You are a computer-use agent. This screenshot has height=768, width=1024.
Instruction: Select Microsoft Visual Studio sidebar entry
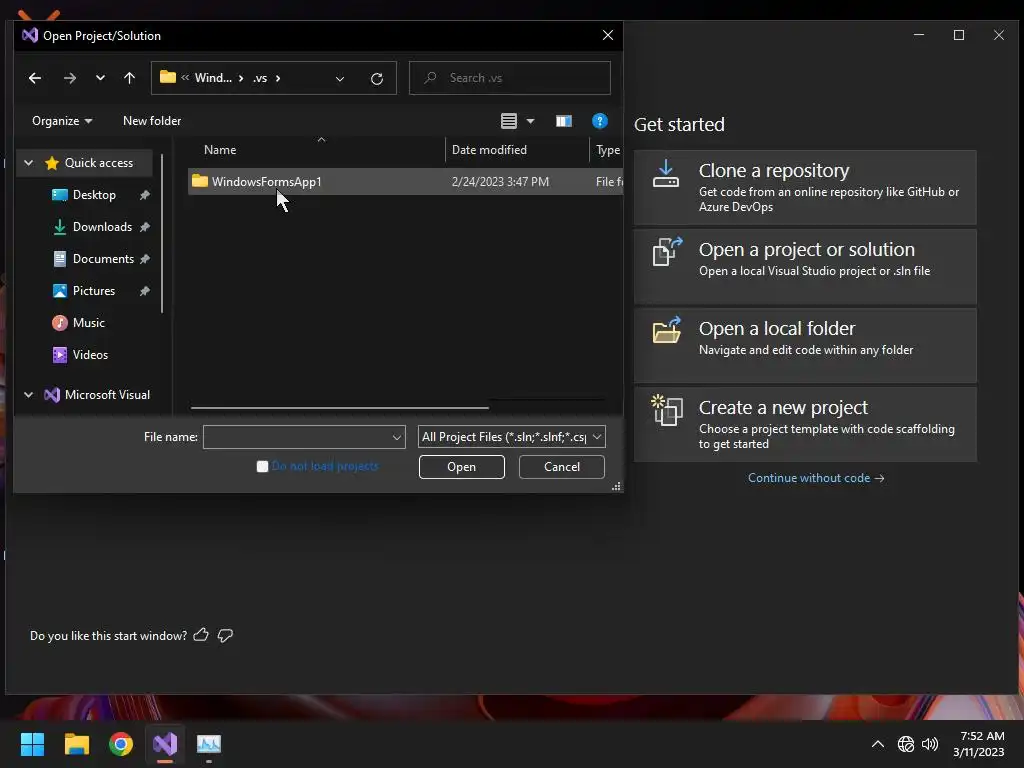pos(98,394)
